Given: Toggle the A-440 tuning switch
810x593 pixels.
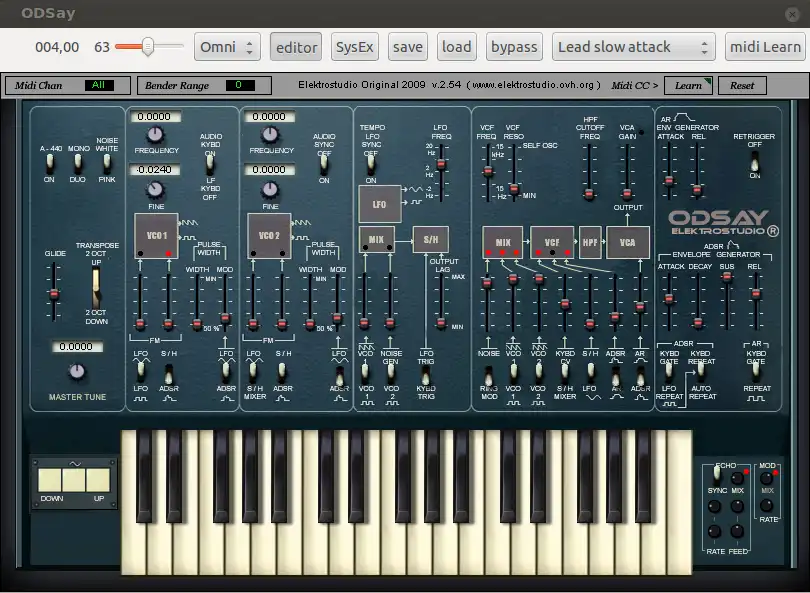Looking at the screenshot, I should (x=50, y=163).
